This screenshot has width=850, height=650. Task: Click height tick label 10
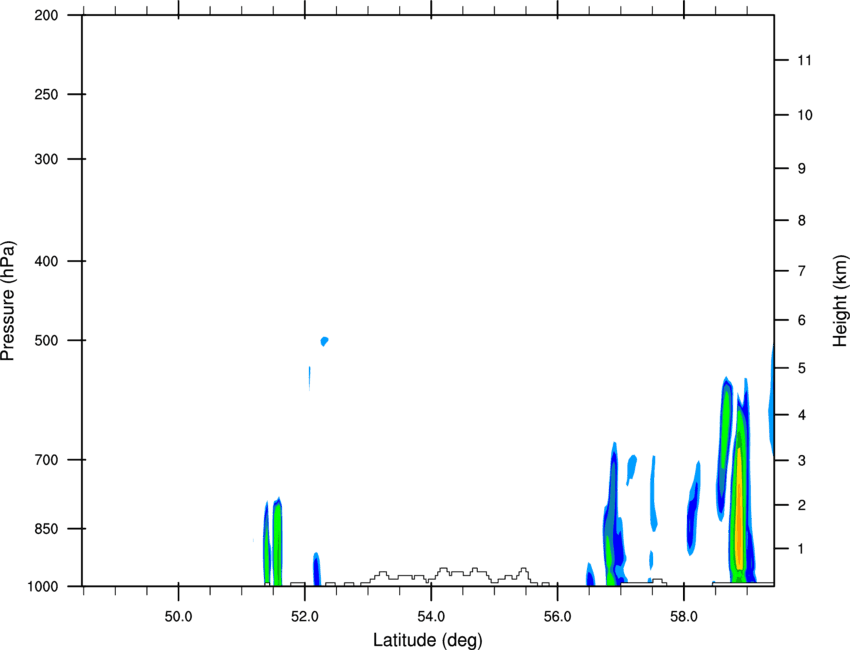tap(805, 115)
